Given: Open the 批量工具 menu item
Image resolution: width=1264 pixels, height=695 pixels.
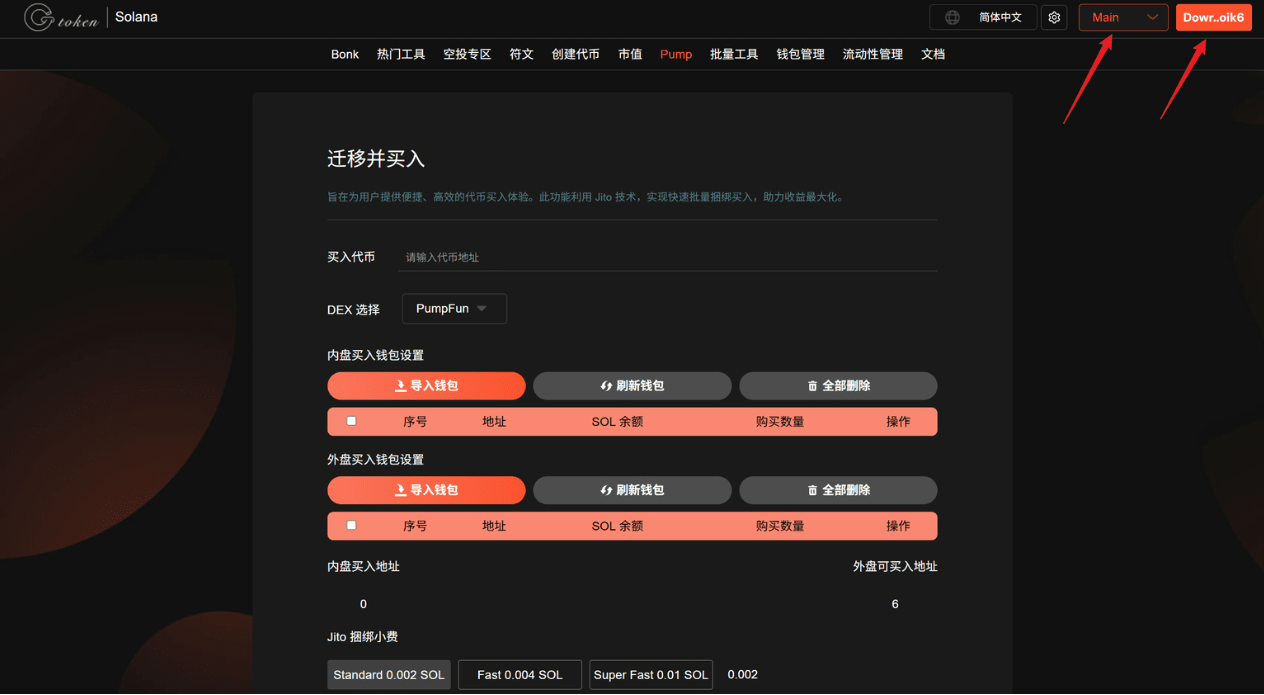Looking at the screenshot, I should coord(734,54).
